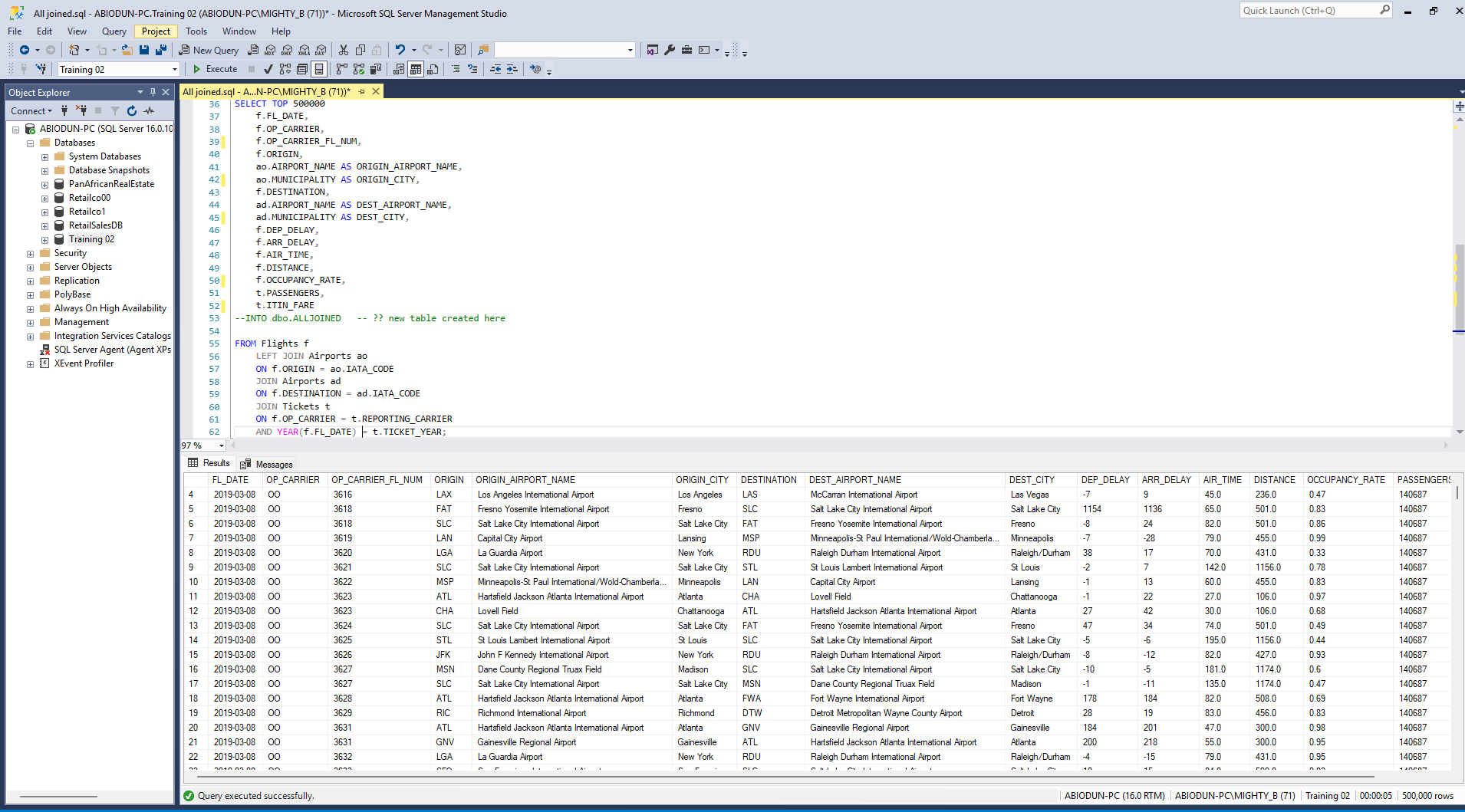Click the Display Estimated Execution Plan icon

tap(285, 69)
